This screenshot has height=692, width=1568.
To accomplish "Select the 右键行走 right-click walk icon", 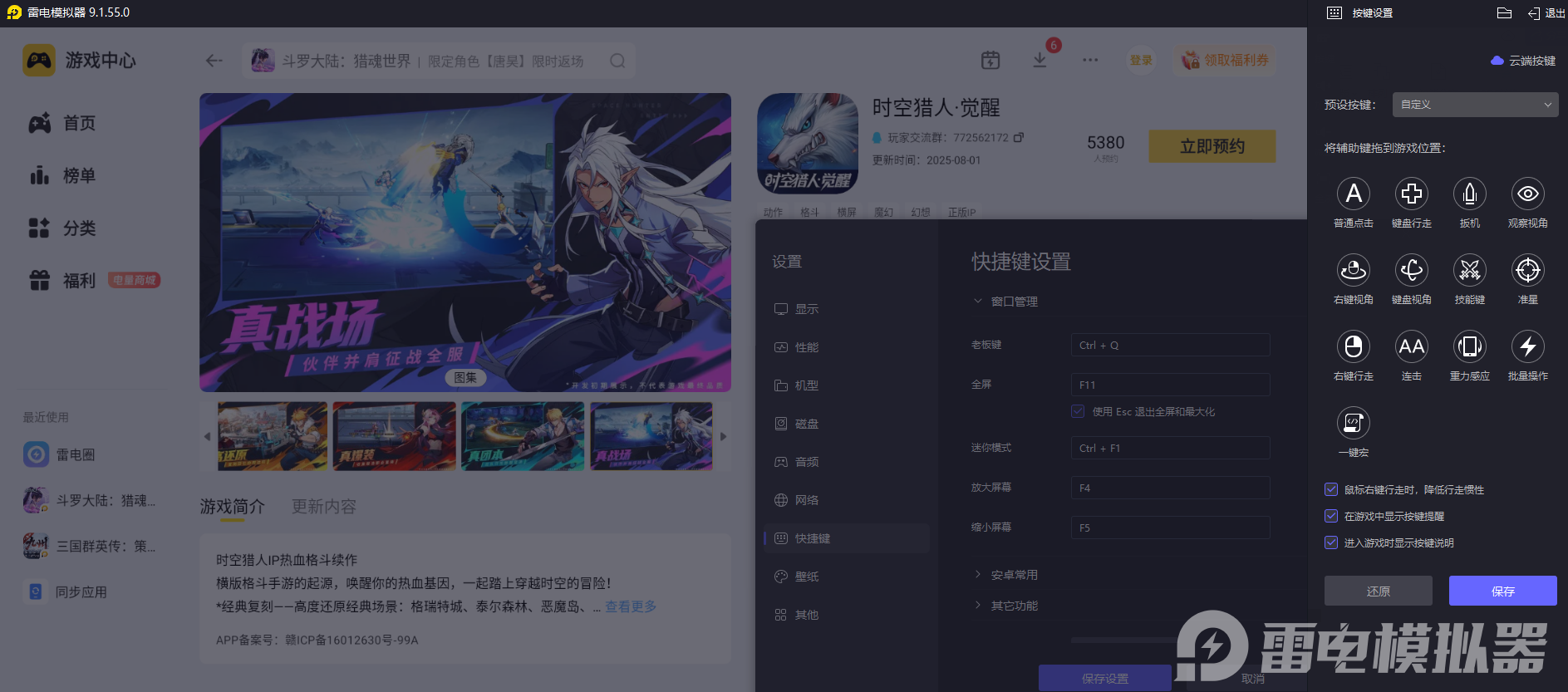I will [x=1353, y=346].
